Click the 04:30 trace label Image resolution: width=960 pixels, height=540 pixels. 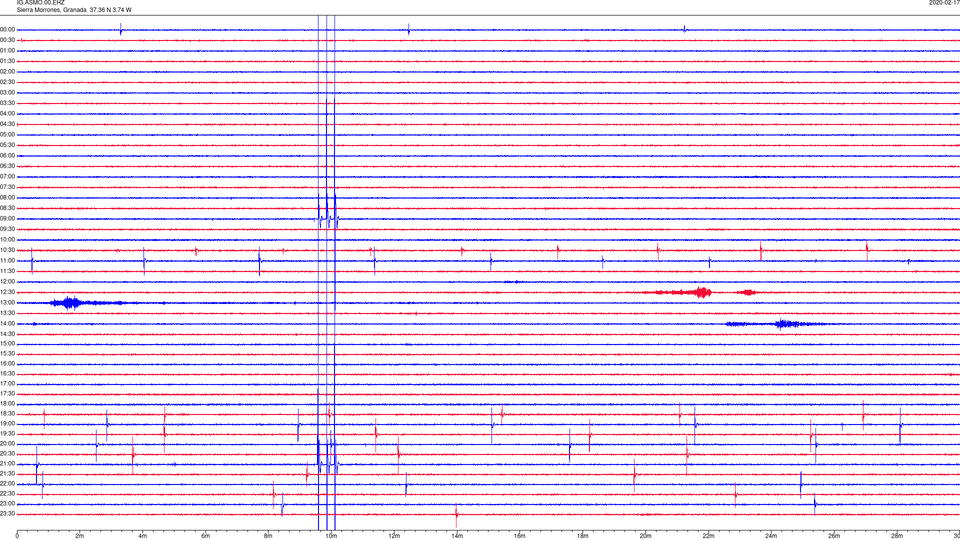tap(7, 124)
